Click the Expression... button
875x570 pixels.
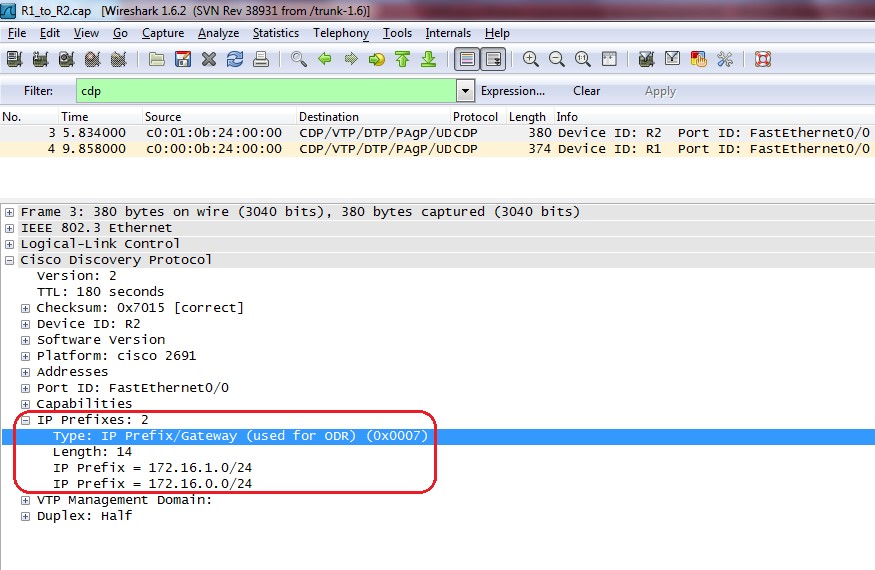512,91
